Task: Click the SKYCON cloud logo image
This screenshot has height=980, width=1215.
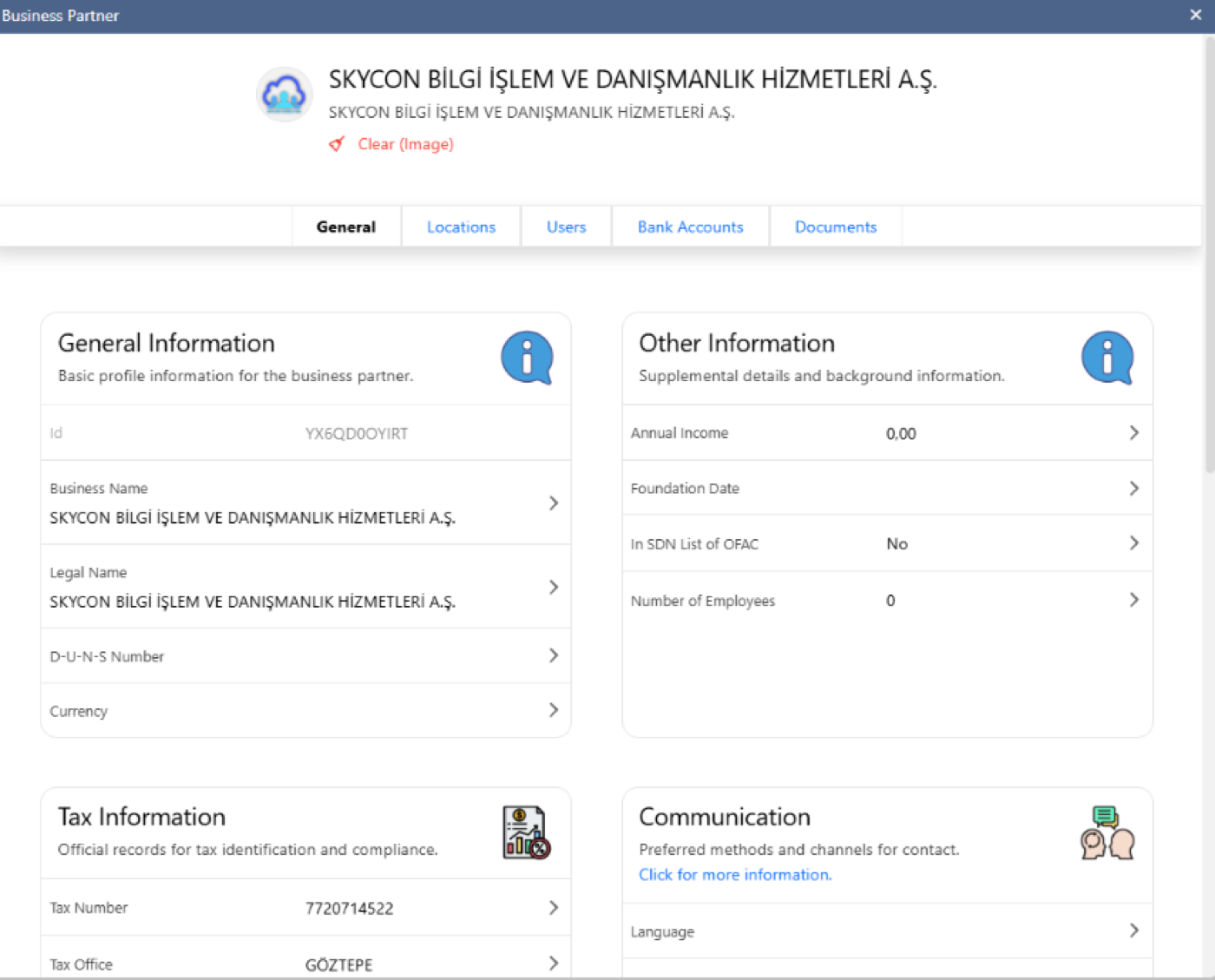Action: 284,94
